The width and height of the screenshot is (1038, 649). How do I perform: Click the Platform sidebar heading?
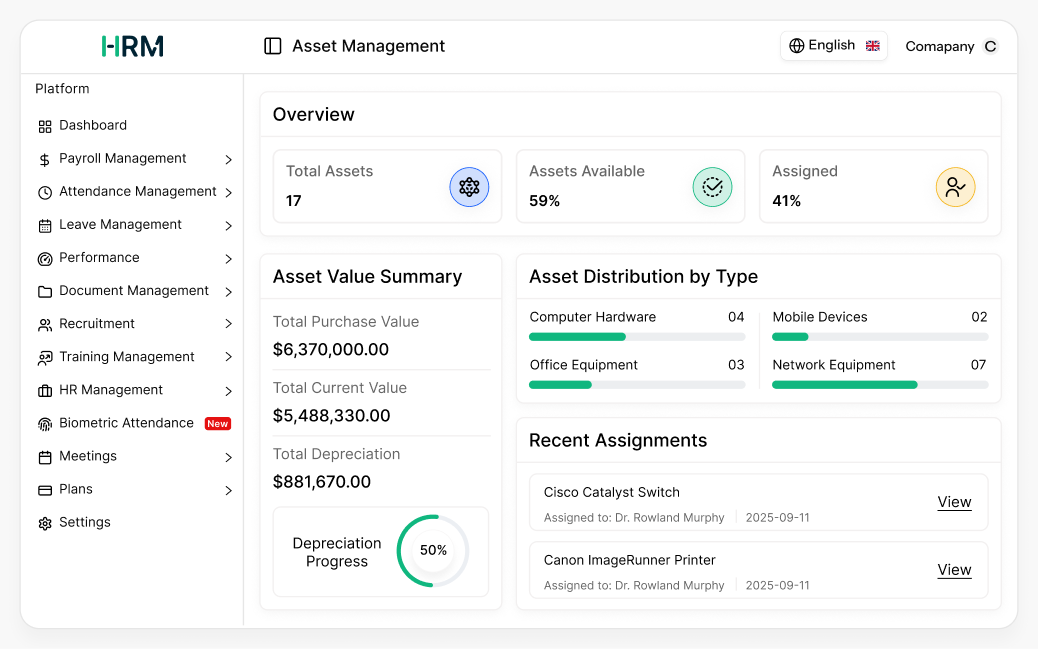pos(62,89)
